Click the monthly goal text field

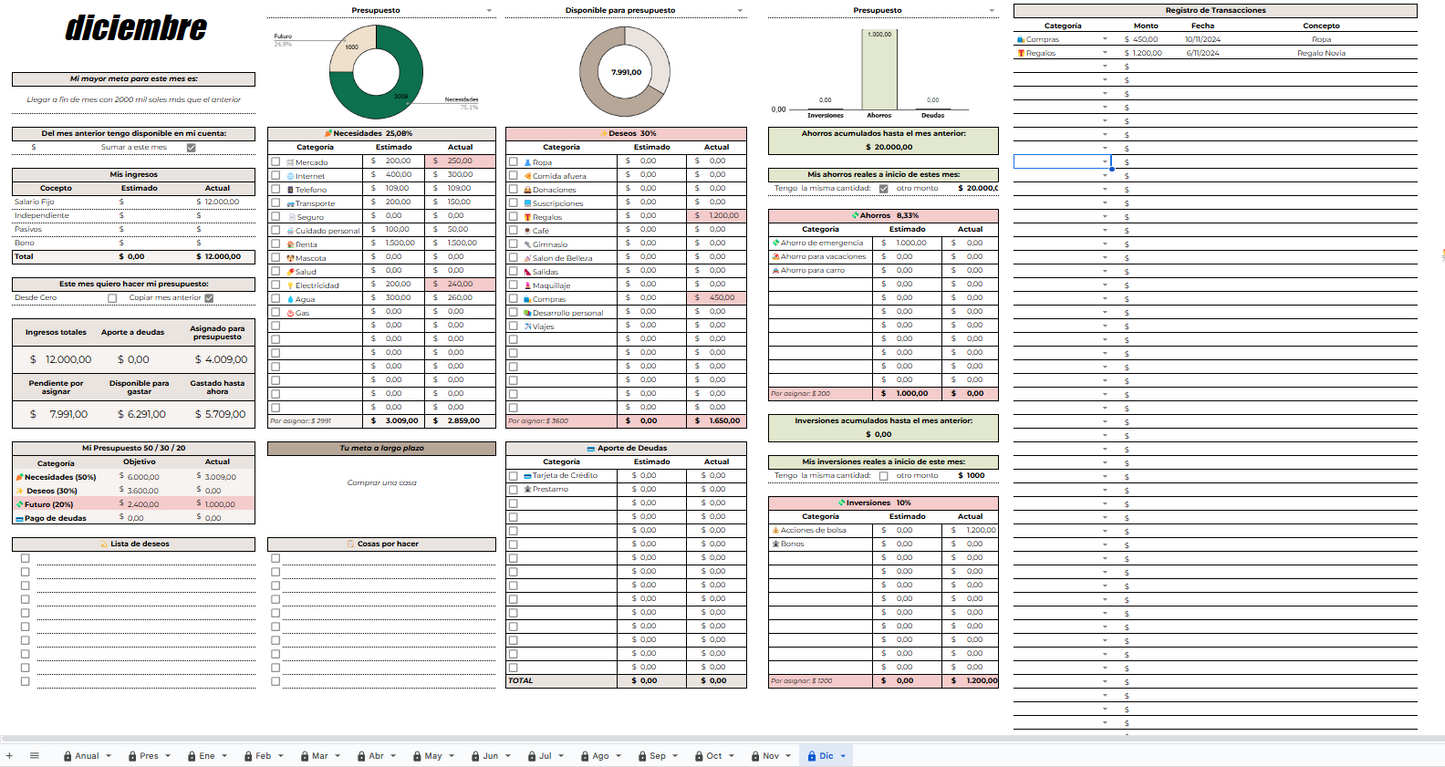coord(133,100)
